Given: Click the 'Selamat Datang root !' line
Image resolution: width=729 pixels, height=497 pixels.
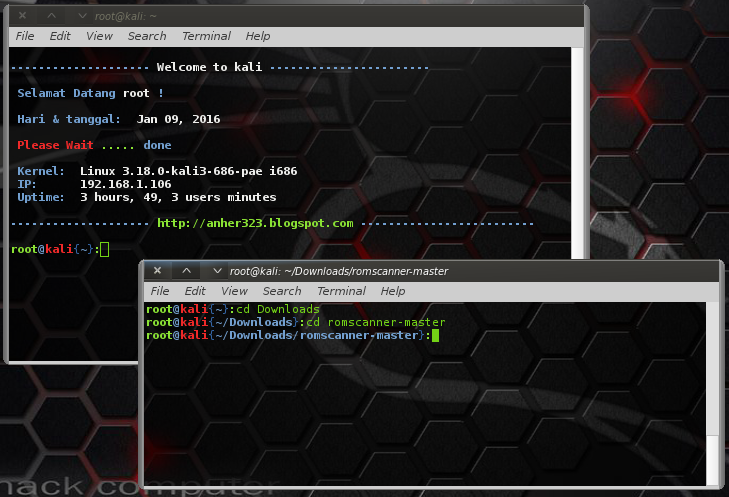Looking at the screenshot, I should (91, 93).
